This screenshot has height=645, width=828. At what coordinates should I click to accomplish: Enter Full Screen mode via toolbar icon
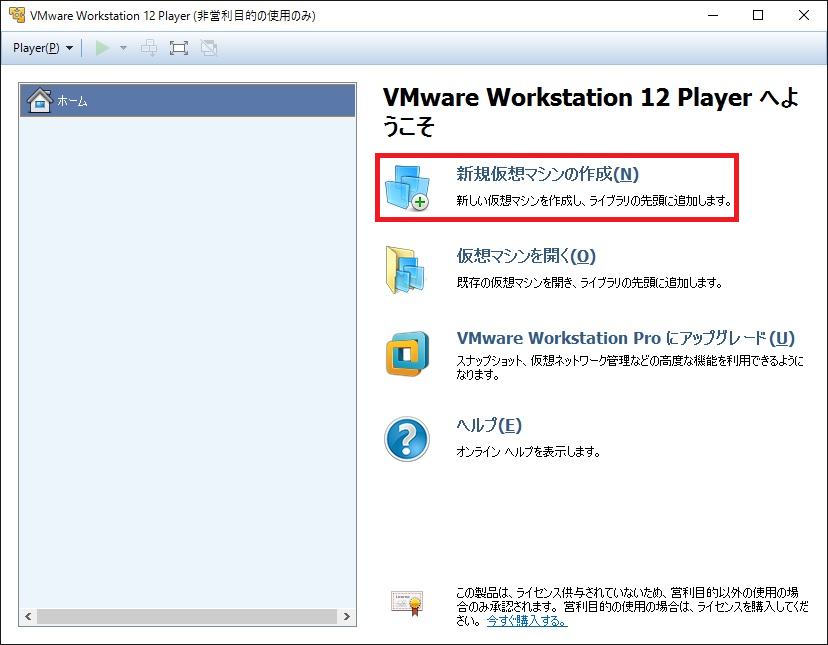tap(178, 47)
